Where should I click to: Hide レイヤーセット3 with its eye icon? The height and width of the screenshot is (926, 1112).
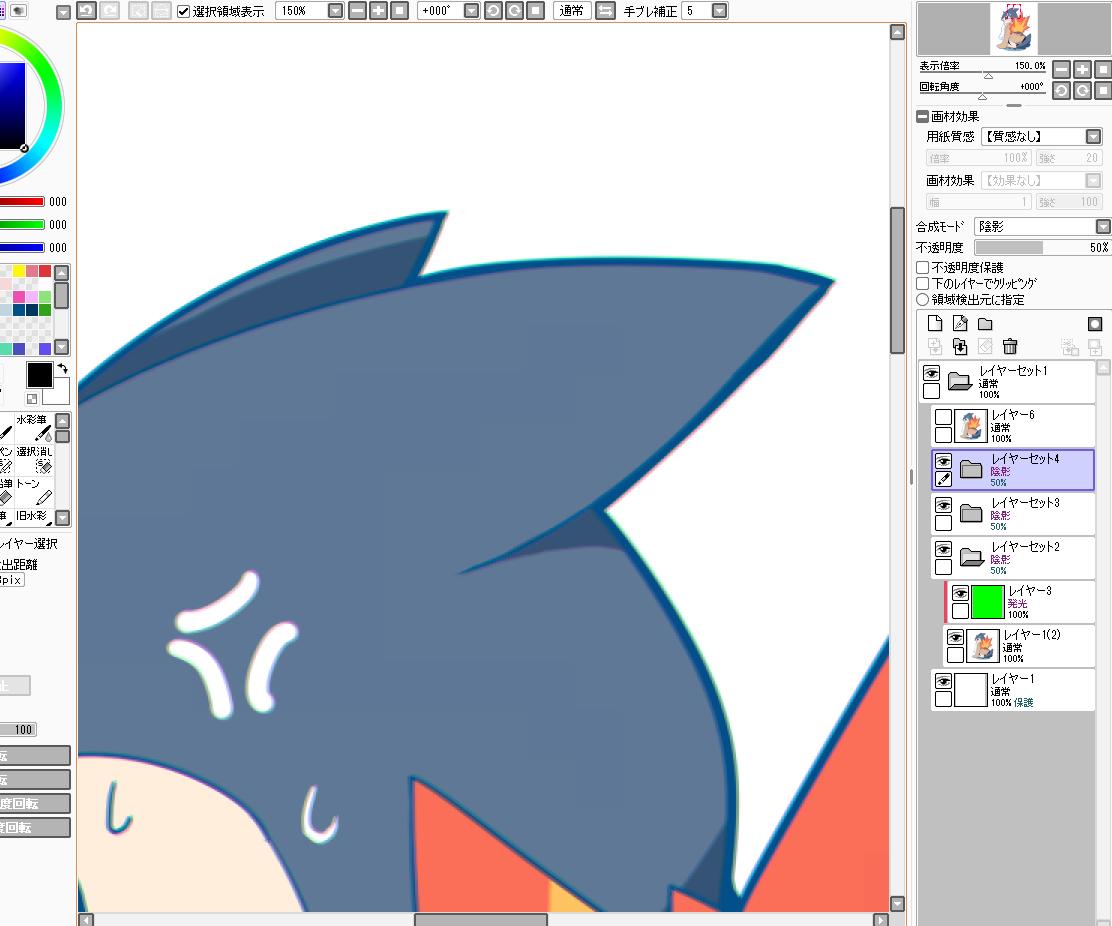943,505
